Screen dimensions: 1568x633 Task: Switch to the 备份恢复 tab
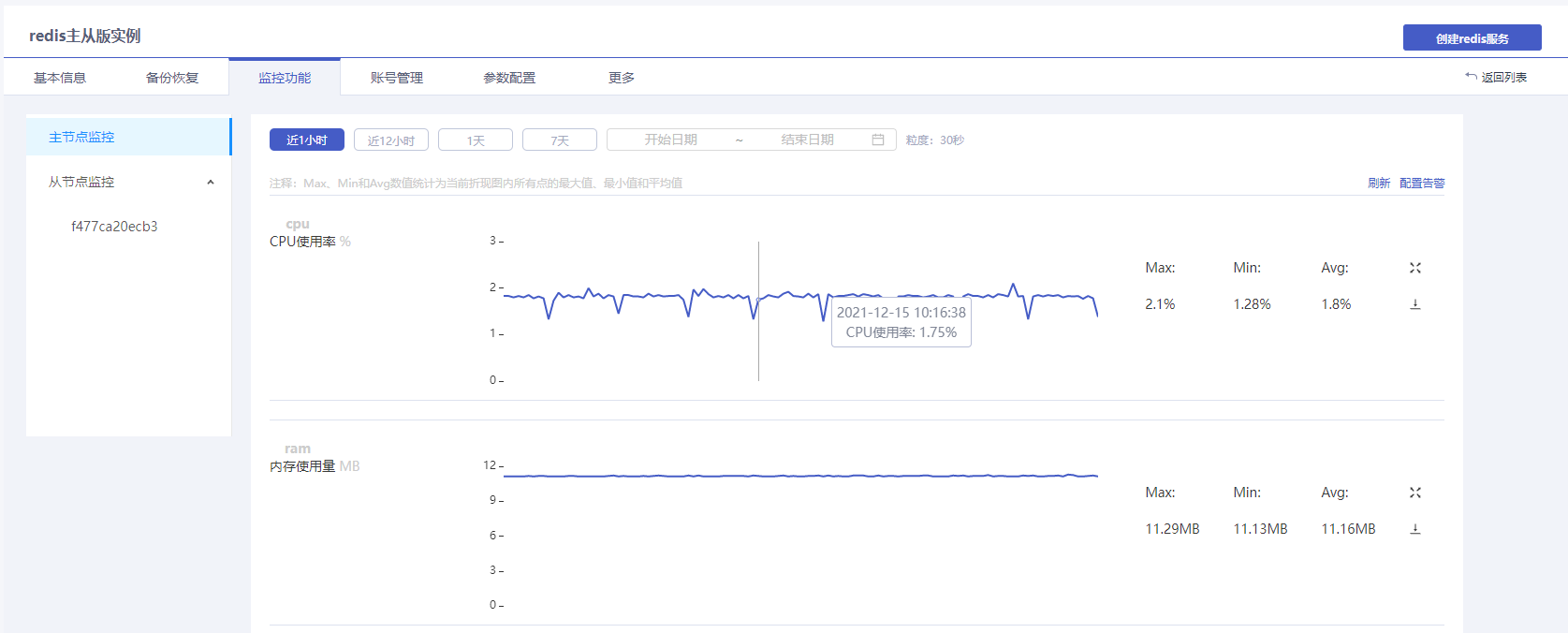click(x=172, y=78)
